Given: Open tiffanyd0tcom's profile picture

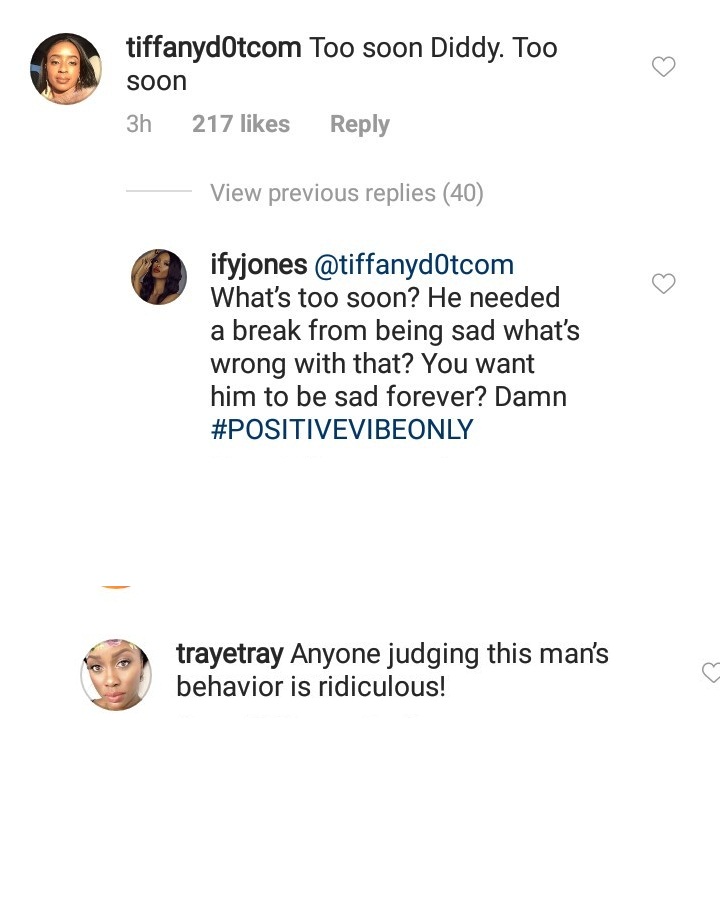Looking at the screenshot, I should pyautogui.click(x=66, y=69).
